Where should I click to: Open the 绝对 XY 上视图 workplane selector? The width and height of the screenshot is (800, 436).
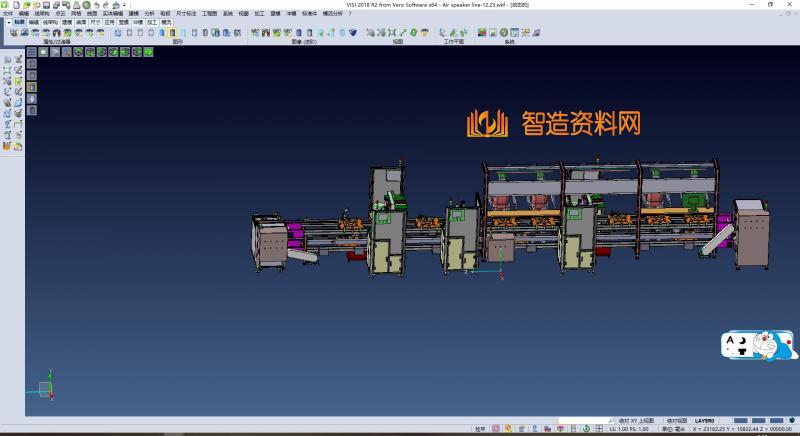pyautogui.click(x=635, y=421)
